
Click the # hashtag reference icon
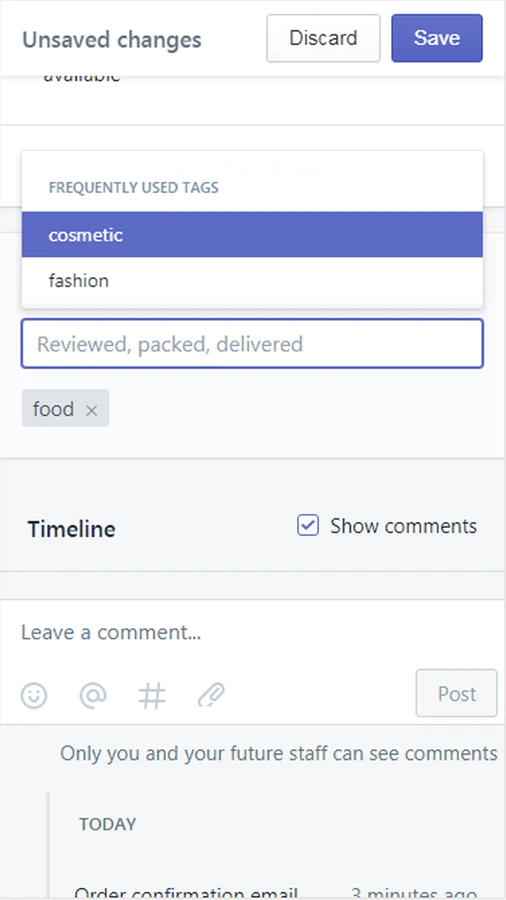click(152, 695)
